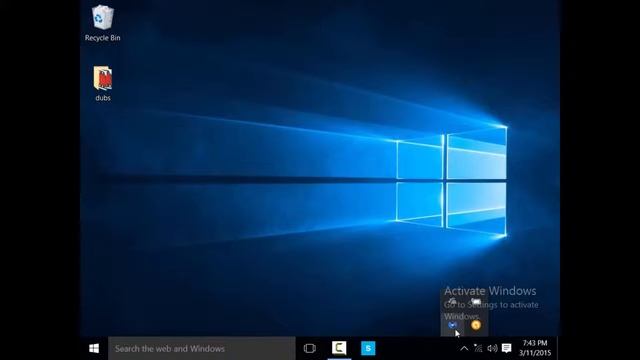The height and width of the screenshot is (360, 640).
Task: Click the 7:43 PM clock and date
Action: (x=535, y=348)
